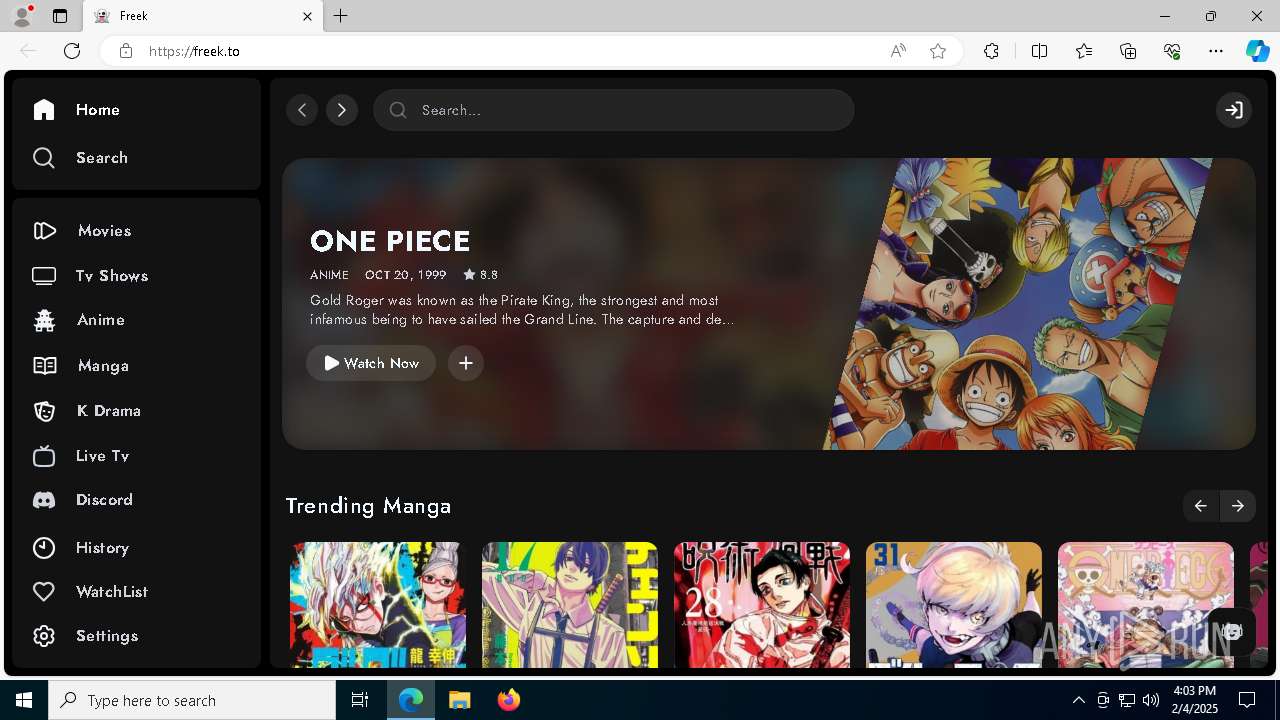The width and height of the screenshot is (1280, 720).
Task: Close the Freek tab
Action: point(308,16)
